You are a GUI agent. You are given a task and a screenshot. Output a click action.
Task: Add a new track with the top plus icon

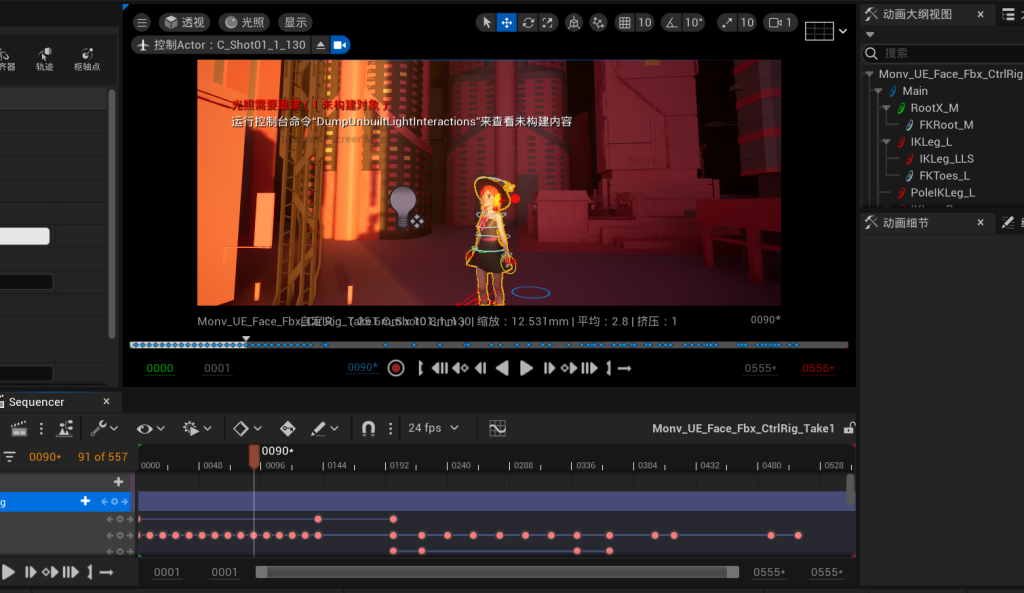118,482
